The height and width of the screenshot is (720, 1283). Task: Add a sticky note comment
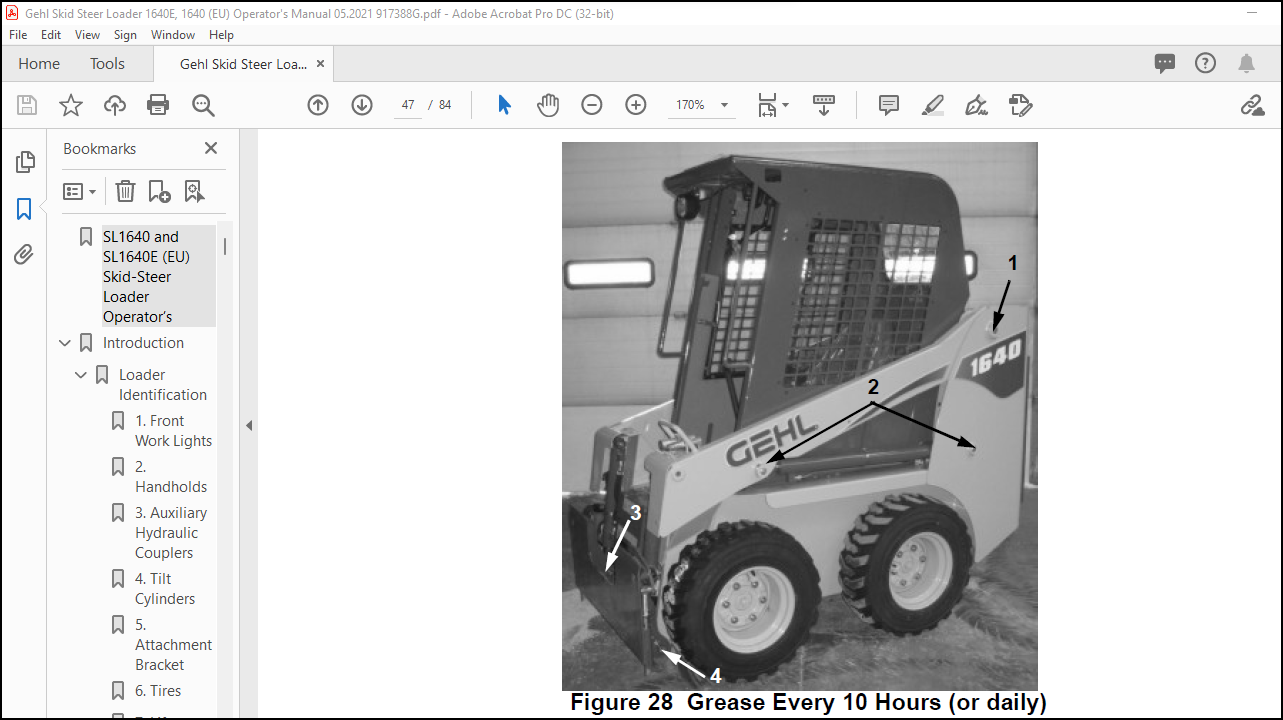pos(889,105)
